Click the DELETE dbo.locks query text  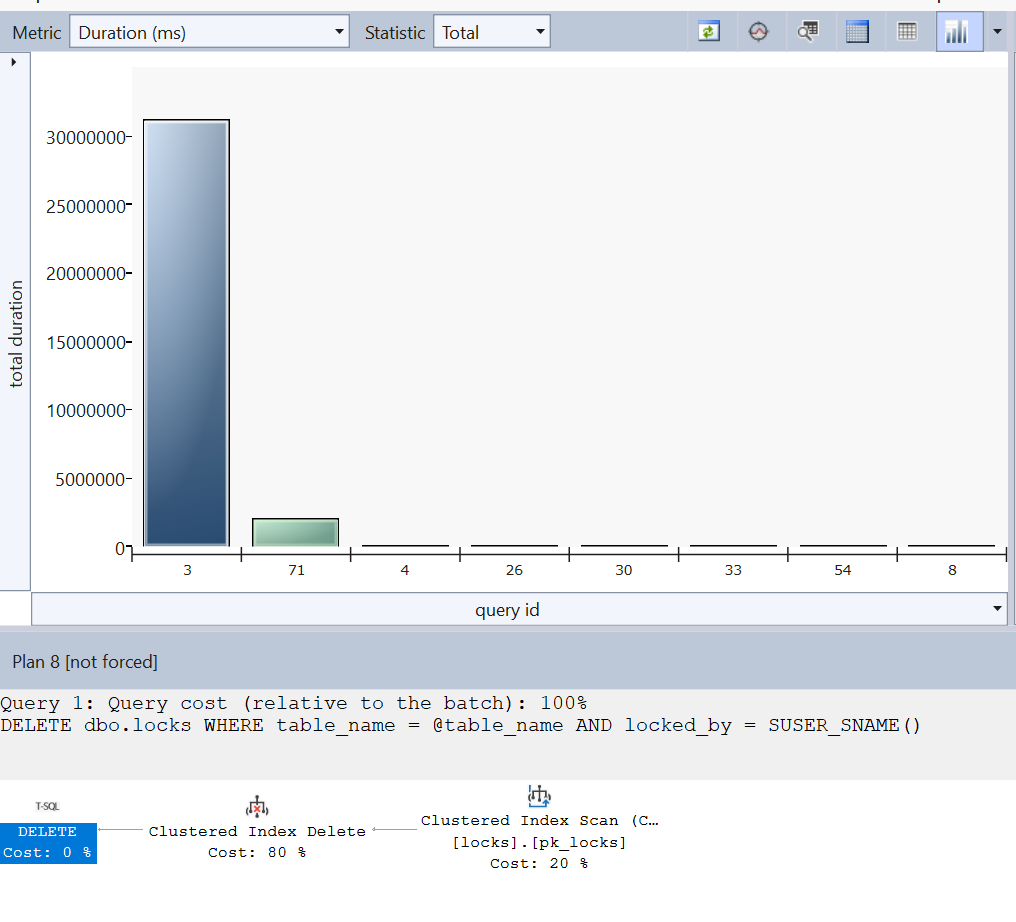[460, 725]
